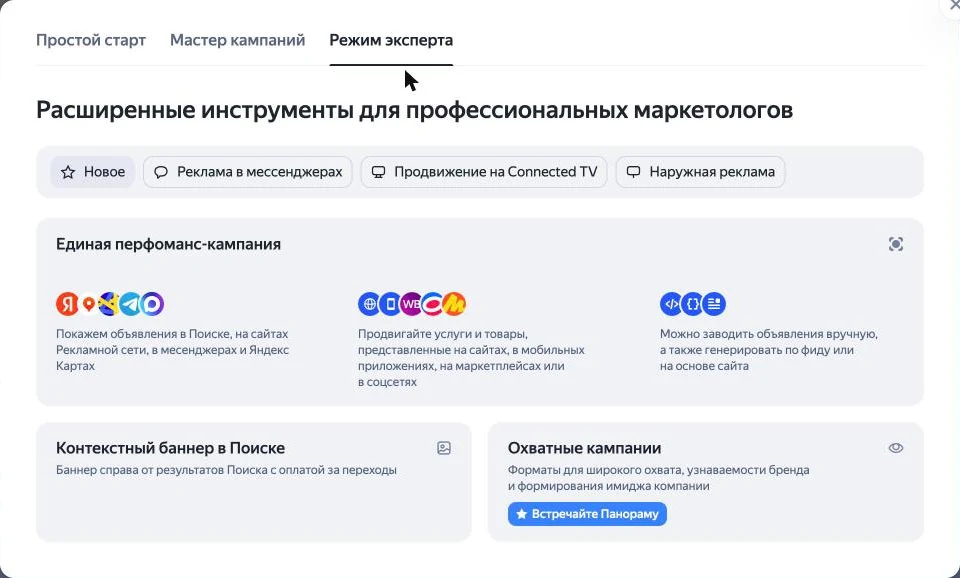This screenshot has width=960, height=578.
Task: Choose Продвижение на Connected TV filter
Action: coord(484,172)
